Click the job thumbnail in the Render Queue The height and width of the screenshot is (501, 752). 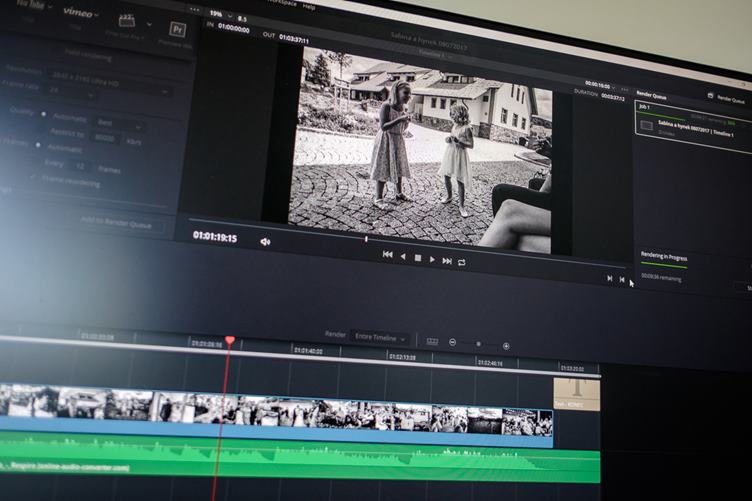(x=646, y=126)
